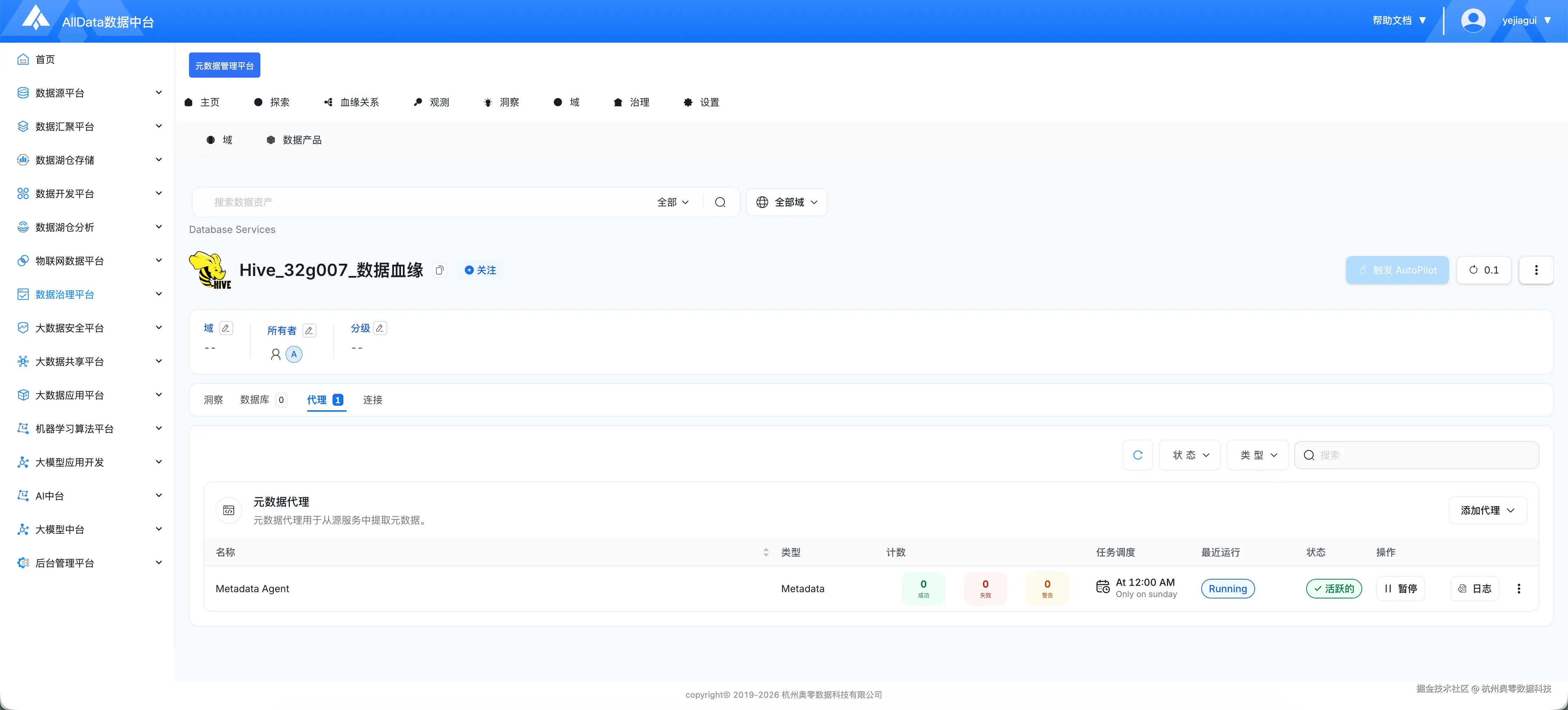Screen dimensions: 1568x710
Task: Click the 物联网数据平台 sidebar icon
Action: [23, 261]
